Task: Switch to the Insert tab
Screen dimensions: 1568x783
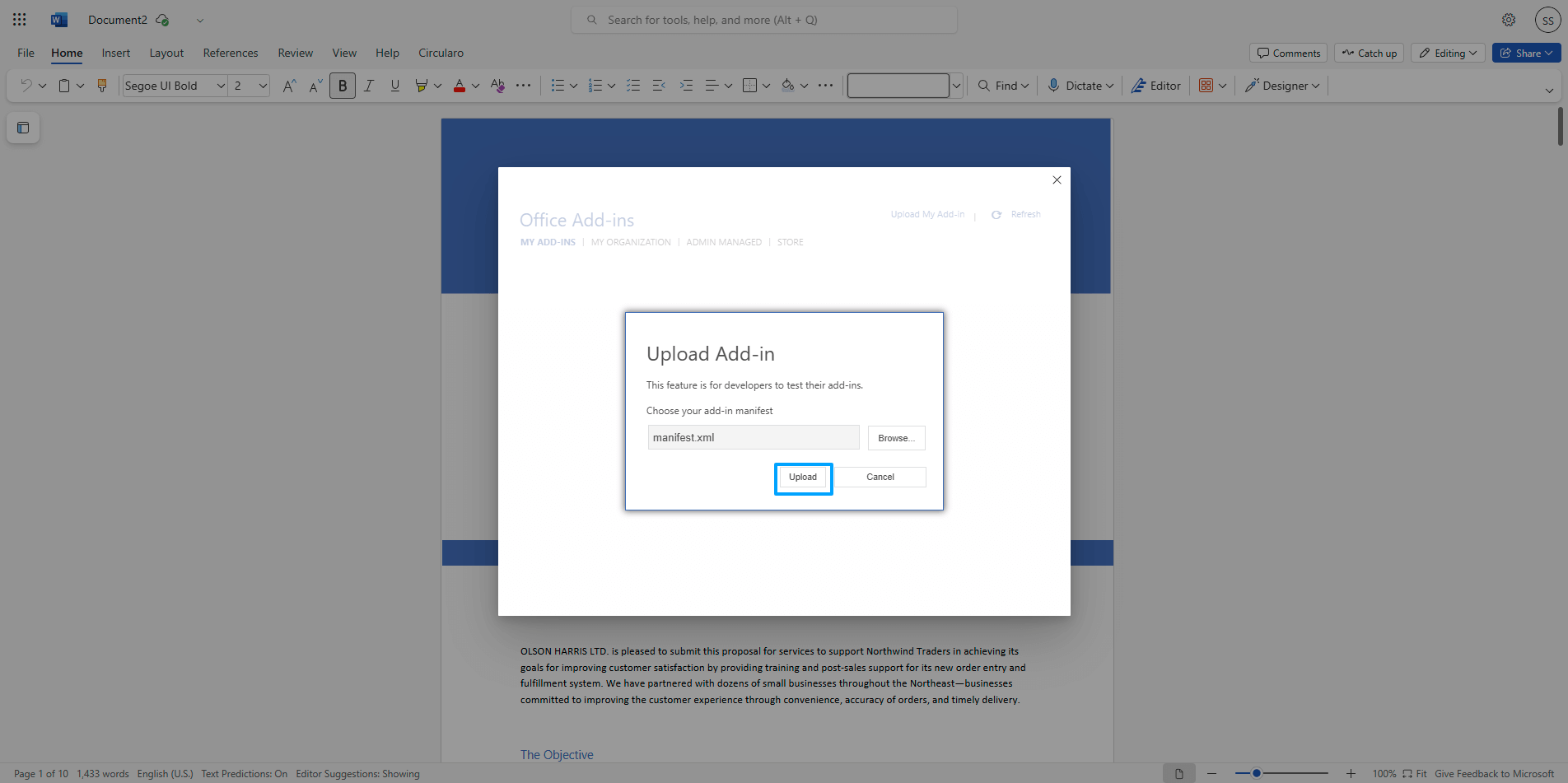Action: coord(116,53)
